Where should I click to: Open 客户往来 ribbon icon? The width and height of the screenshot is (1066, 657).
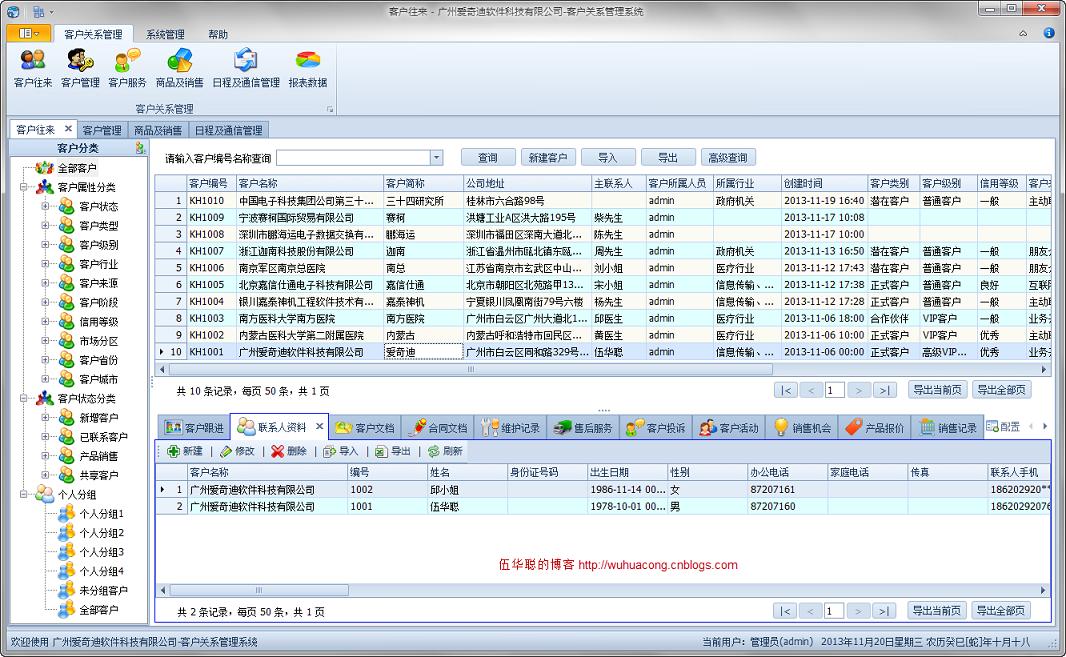point(33,68)
